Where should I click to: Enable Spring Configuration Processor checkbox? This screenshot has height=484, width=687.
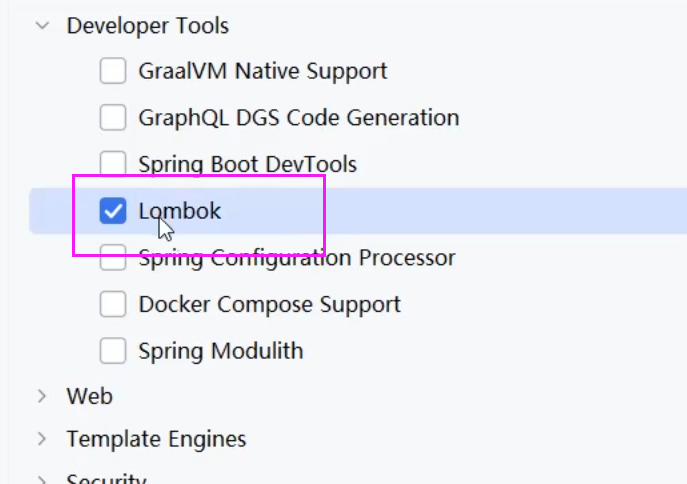[x=113, y=258]
